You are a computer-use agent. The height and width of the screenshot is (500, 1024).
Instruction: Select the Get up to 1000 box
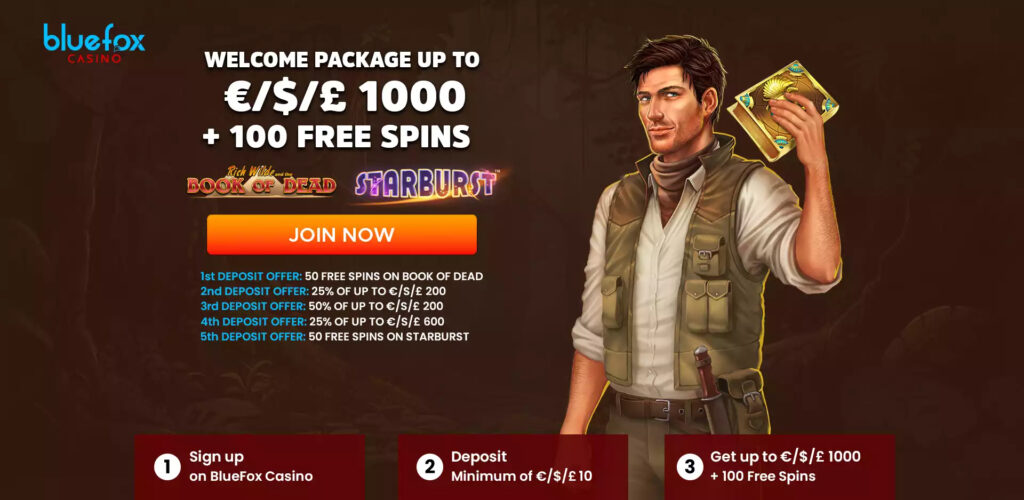point(780,467)
